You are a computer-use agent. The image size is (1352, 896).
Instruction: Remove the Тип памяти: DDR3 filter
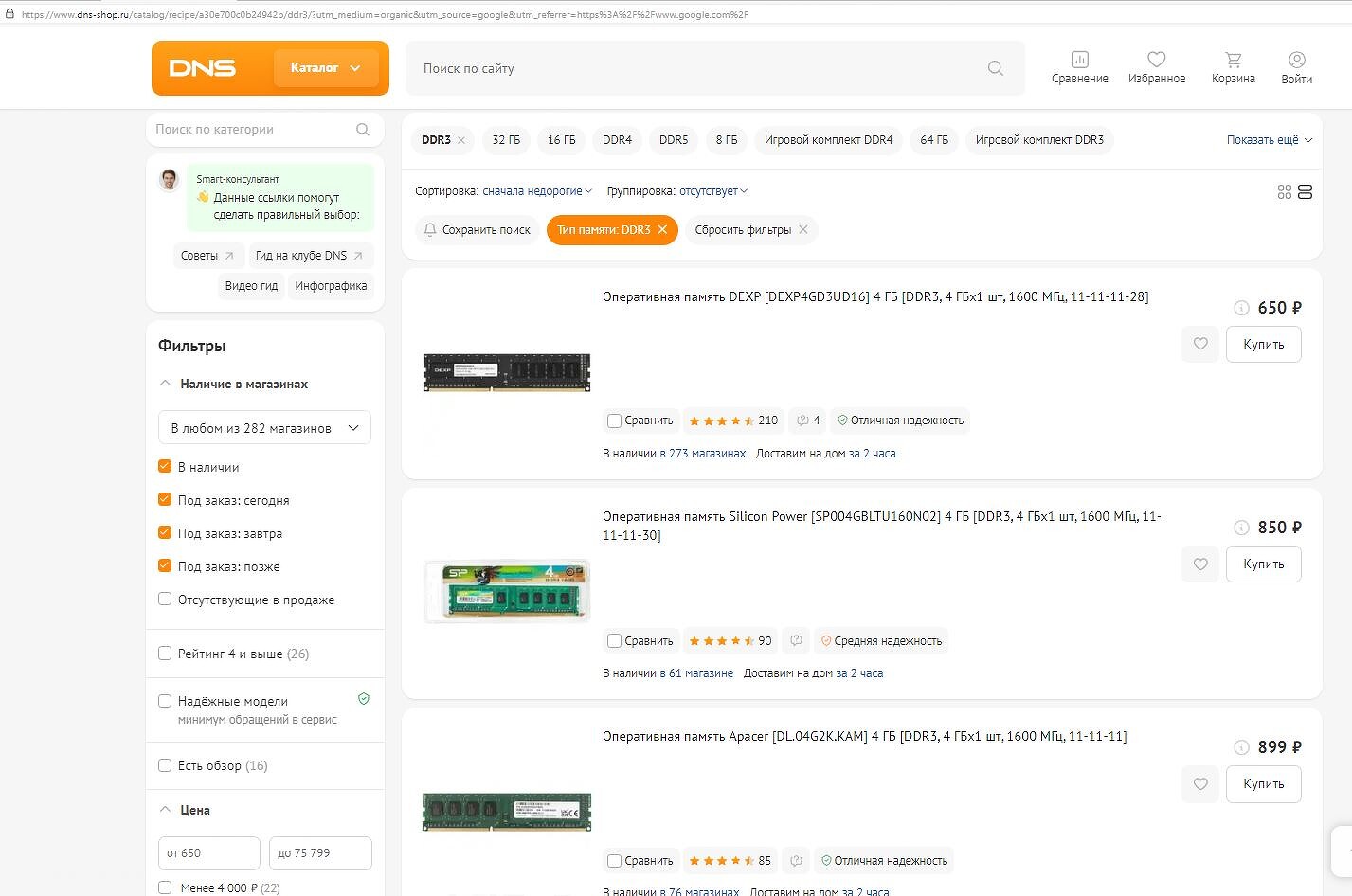tap(662, 230)
